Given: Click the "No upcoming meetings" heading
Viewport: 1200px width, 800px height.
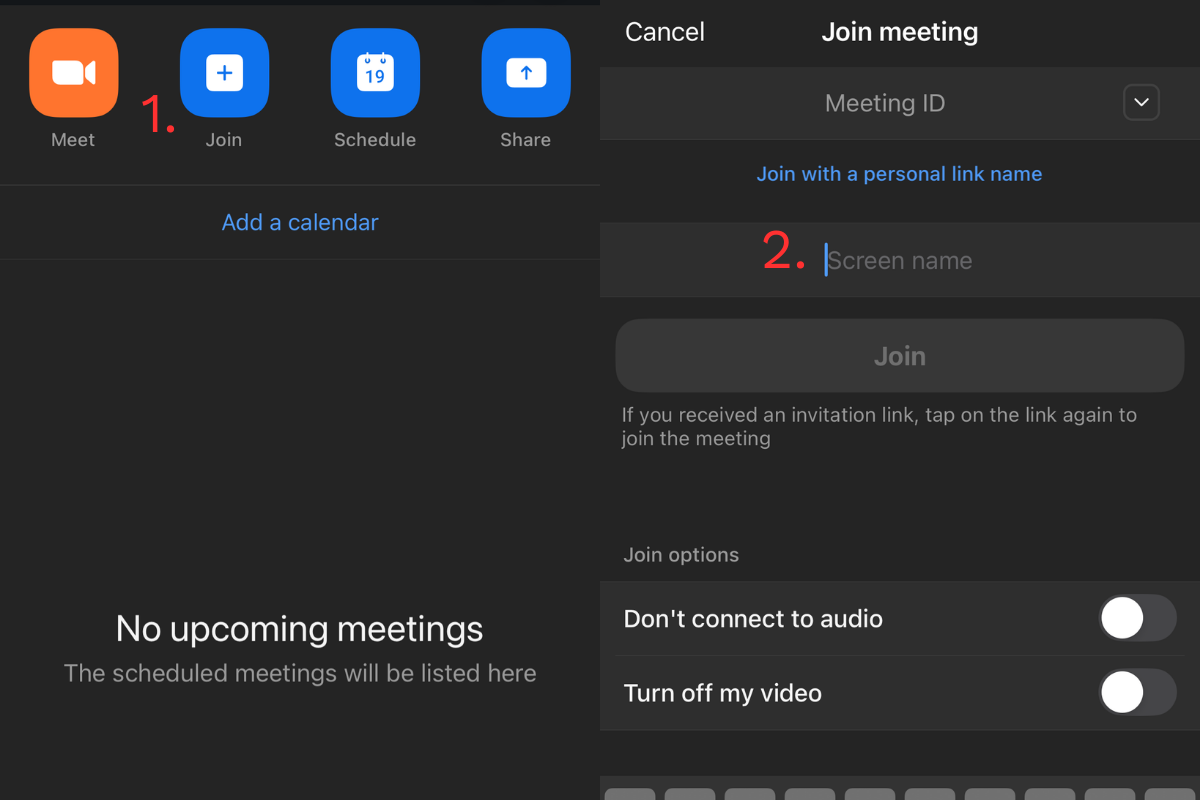Looking at the screenshot, I should 299,629.
